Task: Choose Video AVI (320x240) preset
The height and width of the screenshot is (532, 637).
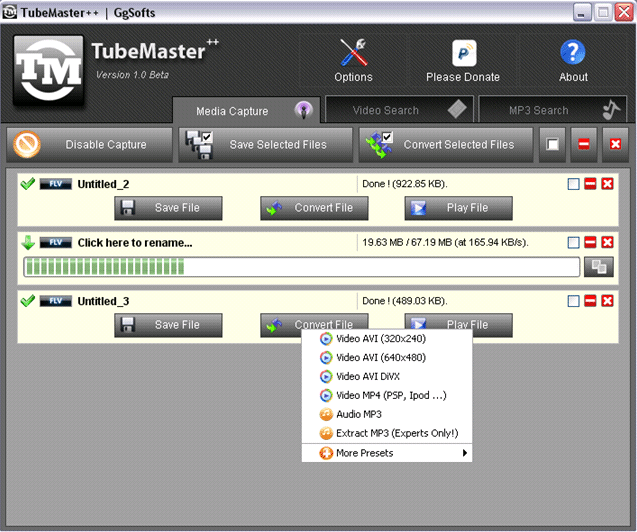Action: pyautogui.click(x=387, y=339)
